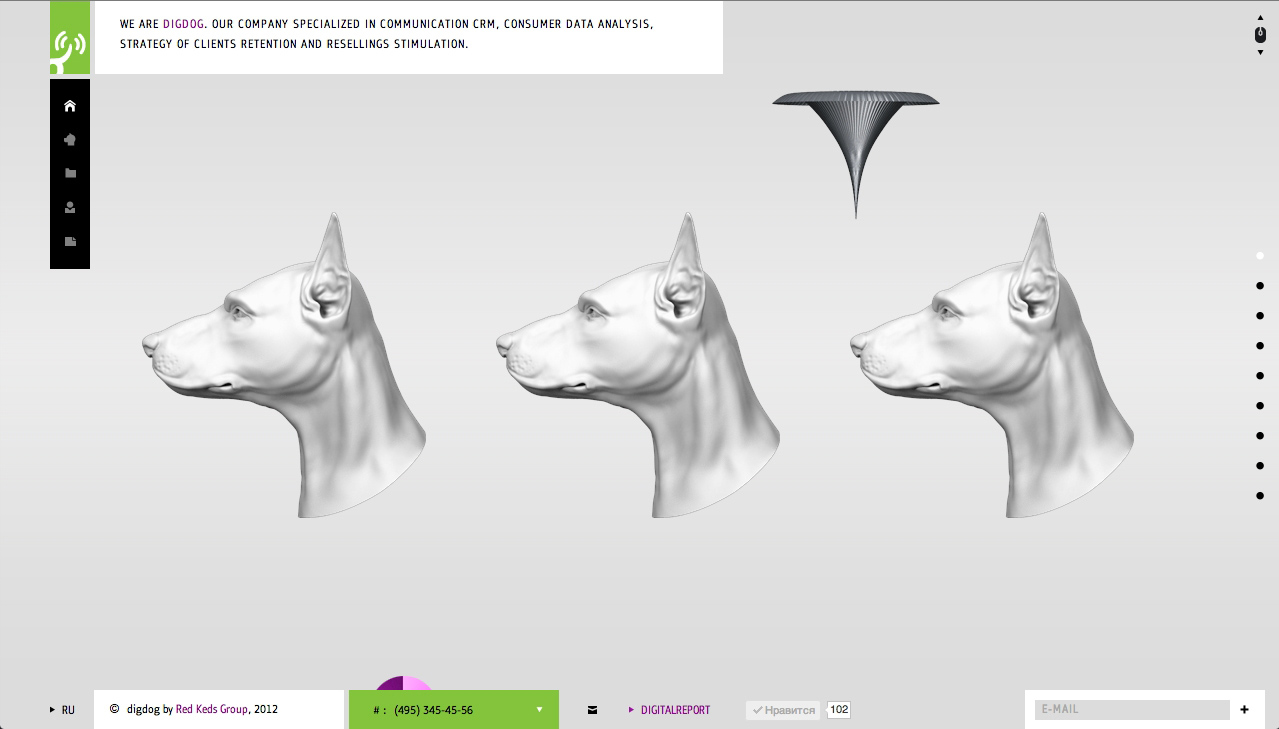Click the envelope mail icon
Viewport: 1279px width, 729px height.
pyautogui.click(x=592, y=710)
